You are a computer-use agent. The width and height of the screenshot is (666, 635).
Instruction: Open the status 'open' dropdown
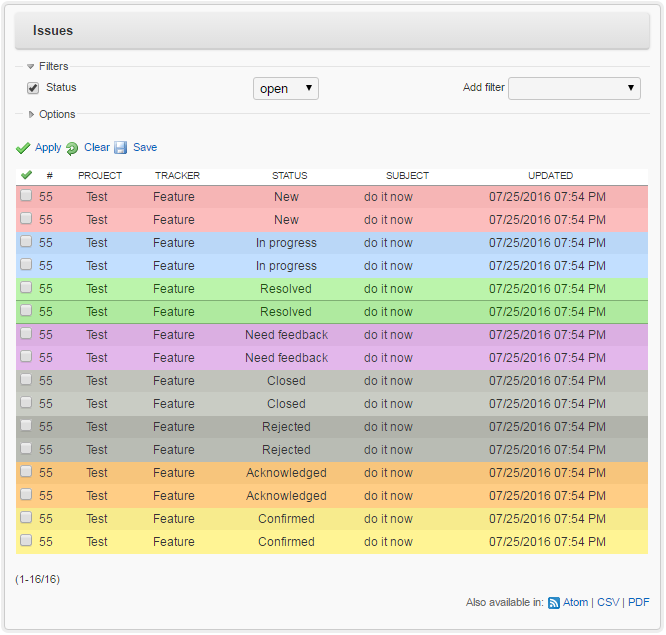pyautogui.click(x=285, y=89)
